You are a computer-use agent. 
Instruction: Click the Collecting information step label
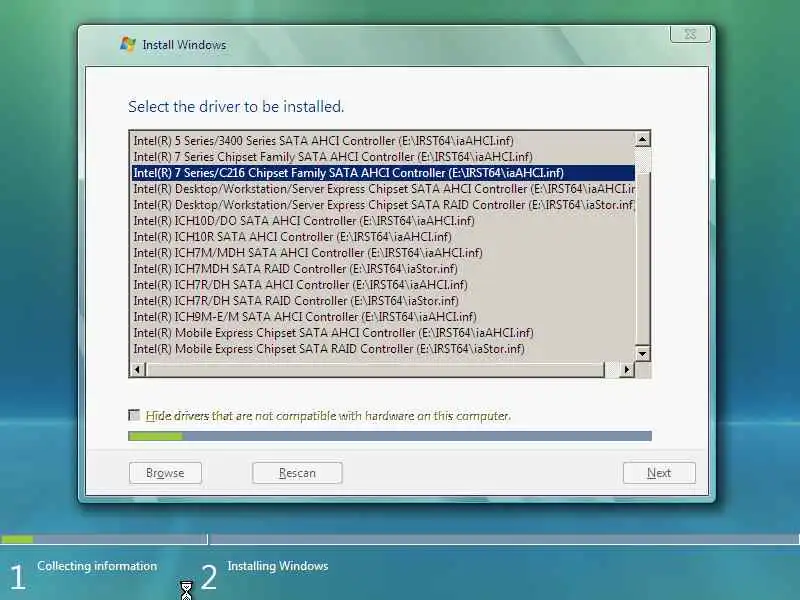pos(97,566)
